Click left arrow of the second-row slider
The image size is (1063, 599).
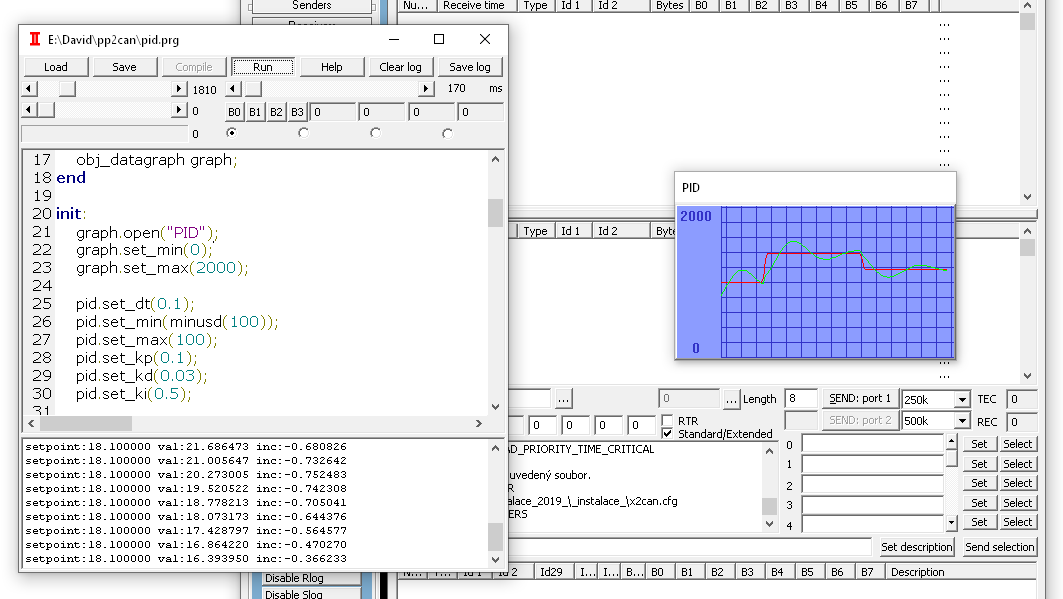coord(28,110)
